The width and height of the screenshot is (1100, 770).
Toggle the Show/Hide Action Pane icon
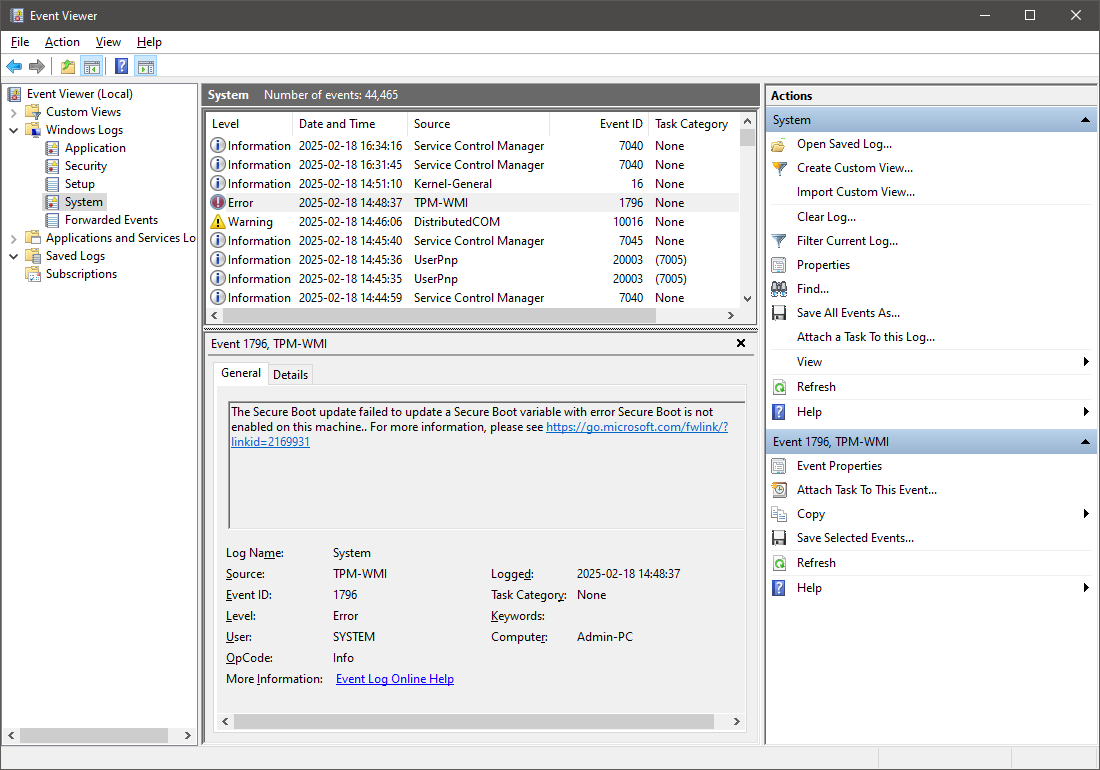[146, 67]
